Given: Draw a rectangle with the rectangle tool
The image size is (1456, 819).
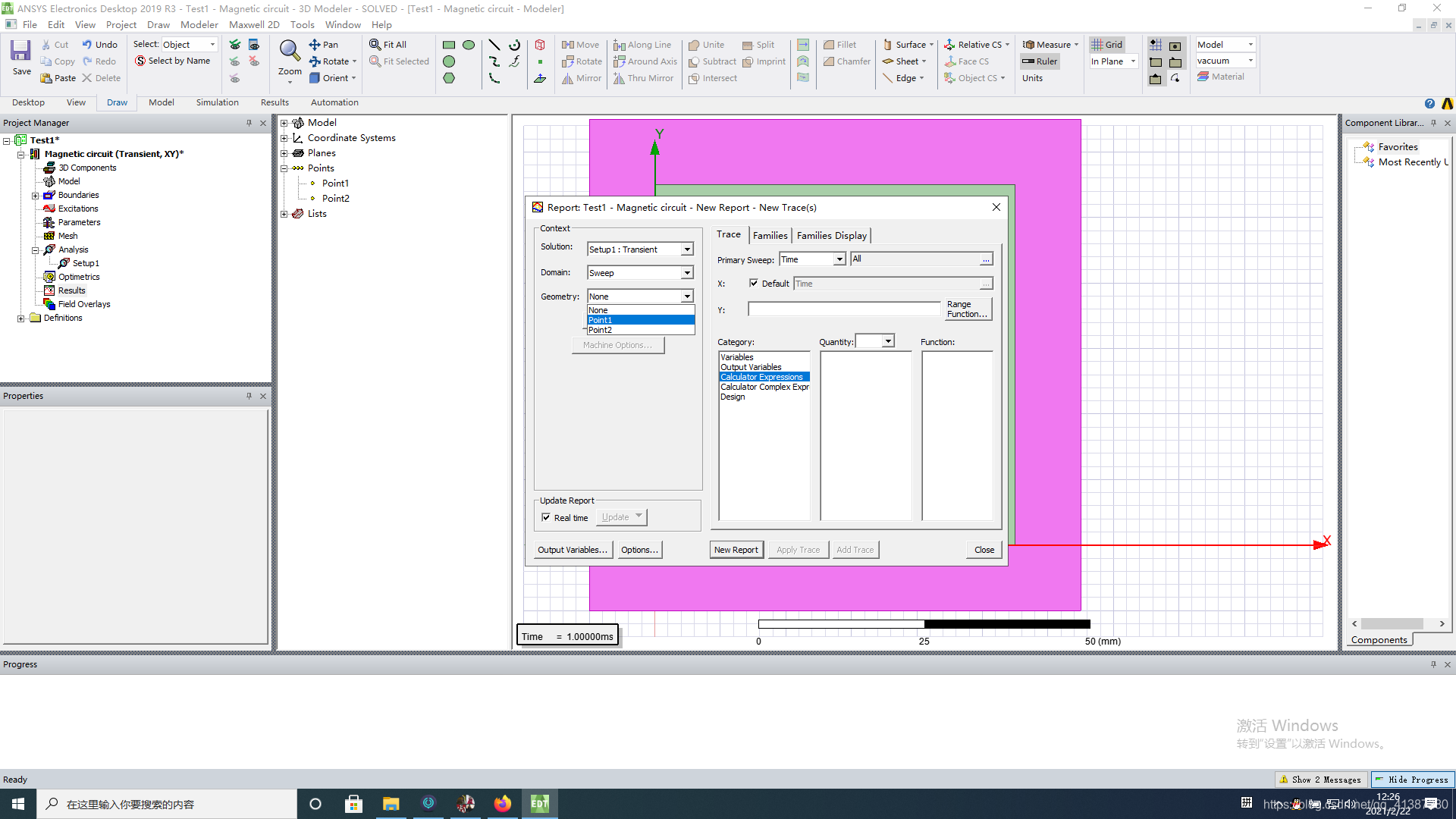Looking at the screenshot, I should coord(449,45).
